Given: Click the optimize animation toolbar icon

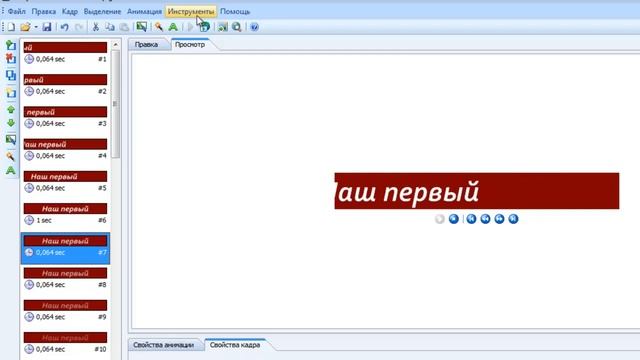Looking at the screenshot, I should pos(222,27).
